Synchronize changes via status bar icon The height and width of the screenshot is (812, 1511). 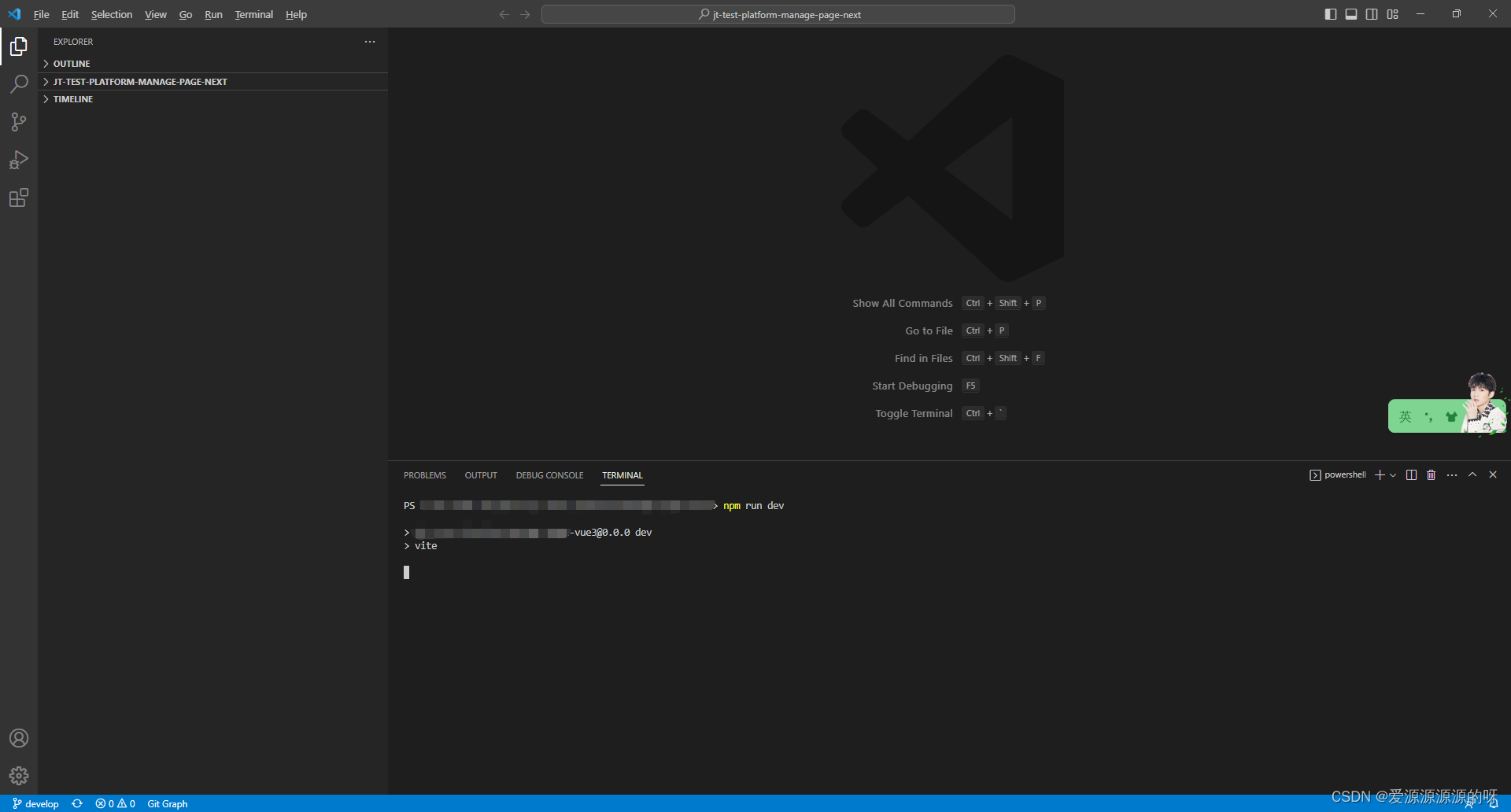click(77, 803)
